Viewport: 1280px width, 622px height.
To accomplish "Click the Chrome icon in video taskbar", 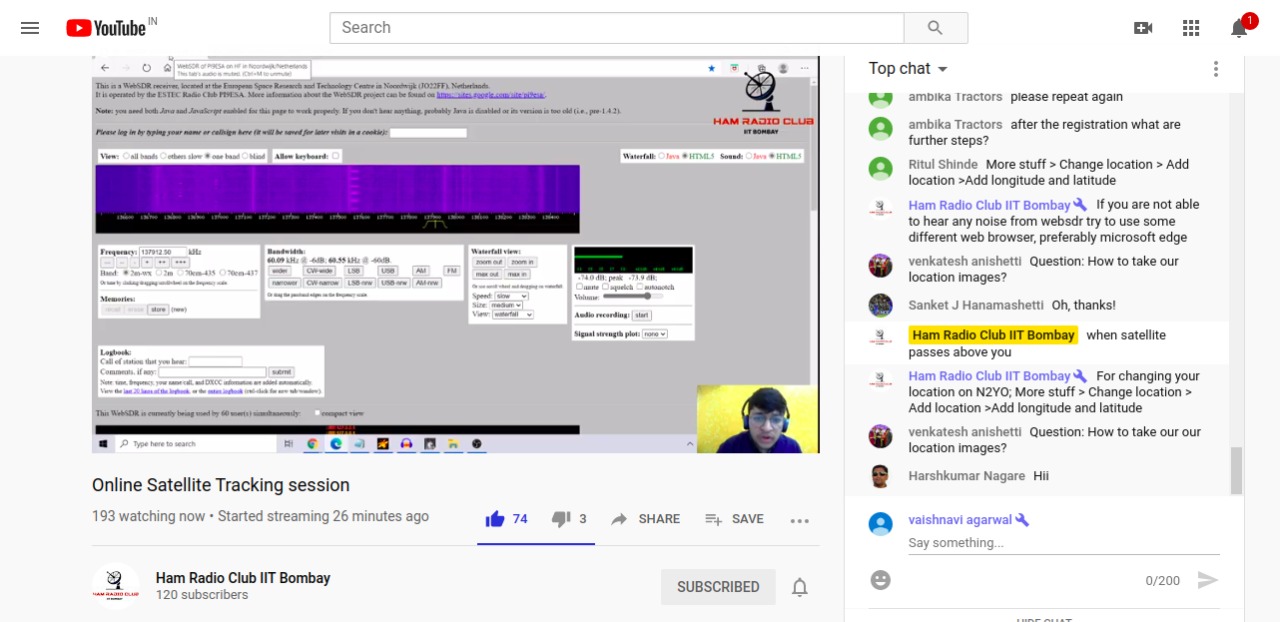I will click(x=312, y=443).
